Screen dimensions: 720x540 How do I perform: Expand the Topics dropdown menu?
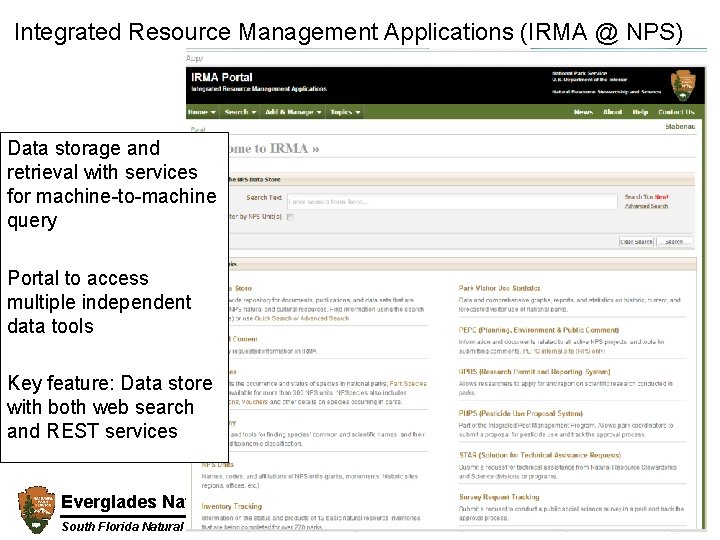[345, 112]
